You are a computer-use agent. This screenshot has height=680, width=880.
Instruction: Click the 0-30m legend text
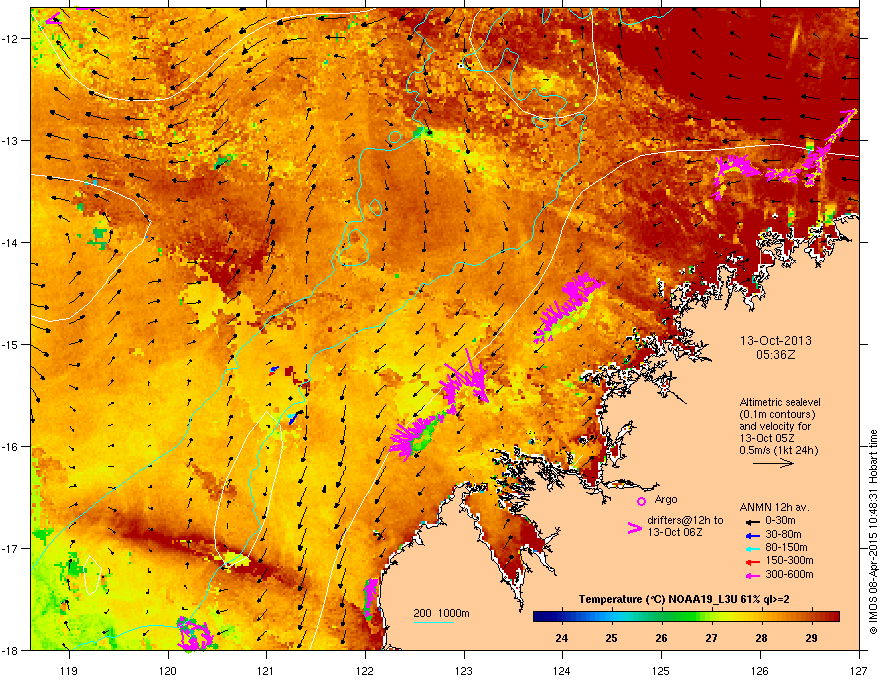[x=781, y=521]
